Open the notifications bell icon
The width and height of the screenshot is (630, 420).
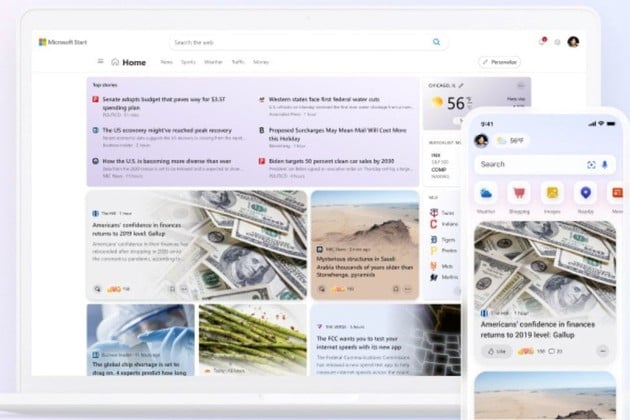[542, 42]
